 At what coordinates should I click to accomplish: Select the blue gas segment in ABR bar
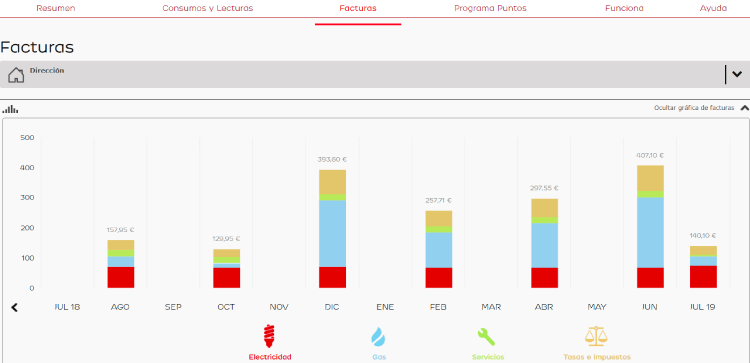coord(544,245)
